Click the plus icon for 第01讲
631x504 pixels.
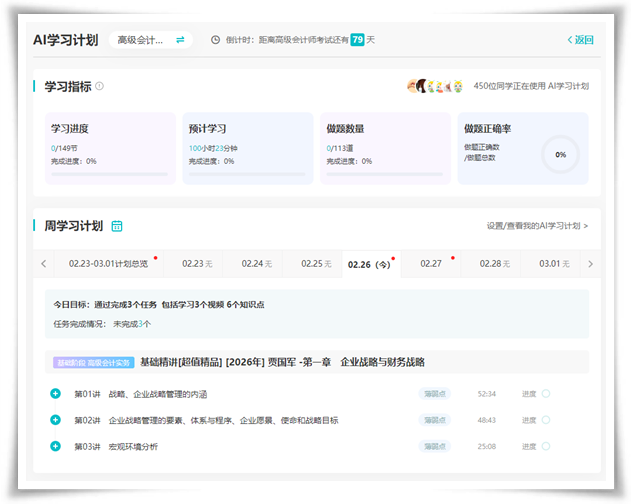[x=56, y=393]
